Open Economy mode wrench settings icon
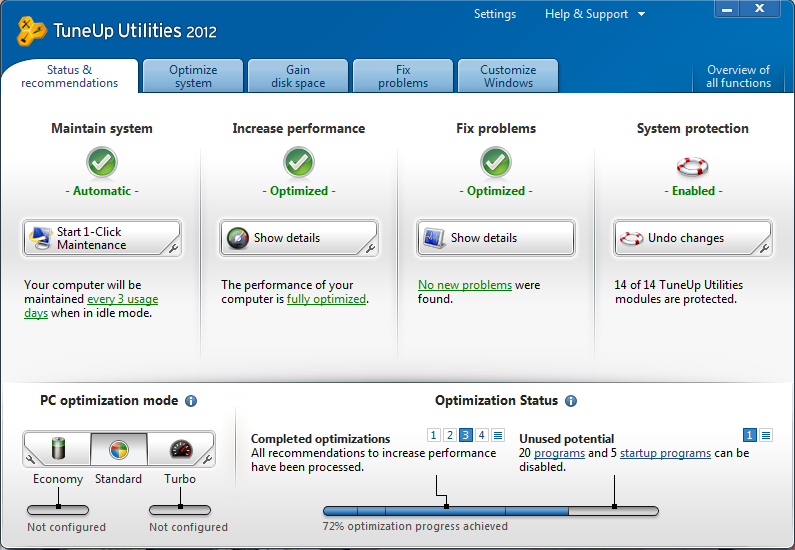The image size is (795, 550). [30, 459]
